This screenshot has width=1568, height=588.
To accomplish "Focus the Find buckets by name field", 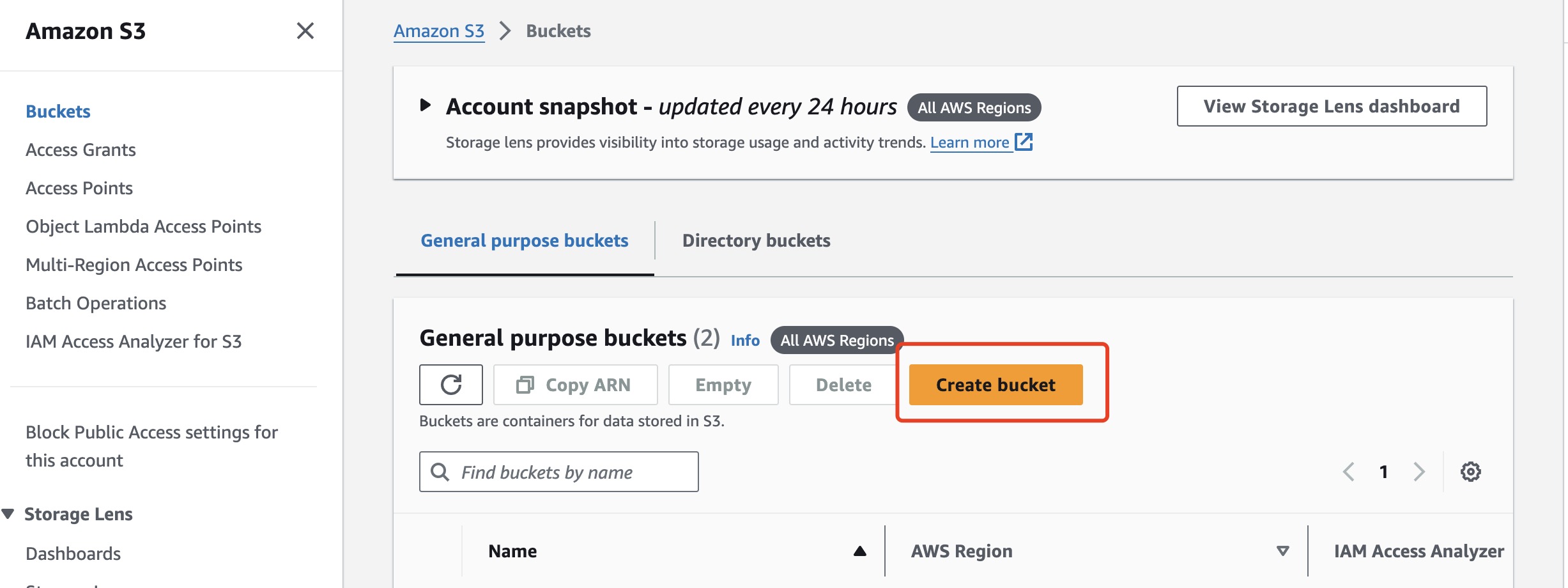I will tap(559, 472).
